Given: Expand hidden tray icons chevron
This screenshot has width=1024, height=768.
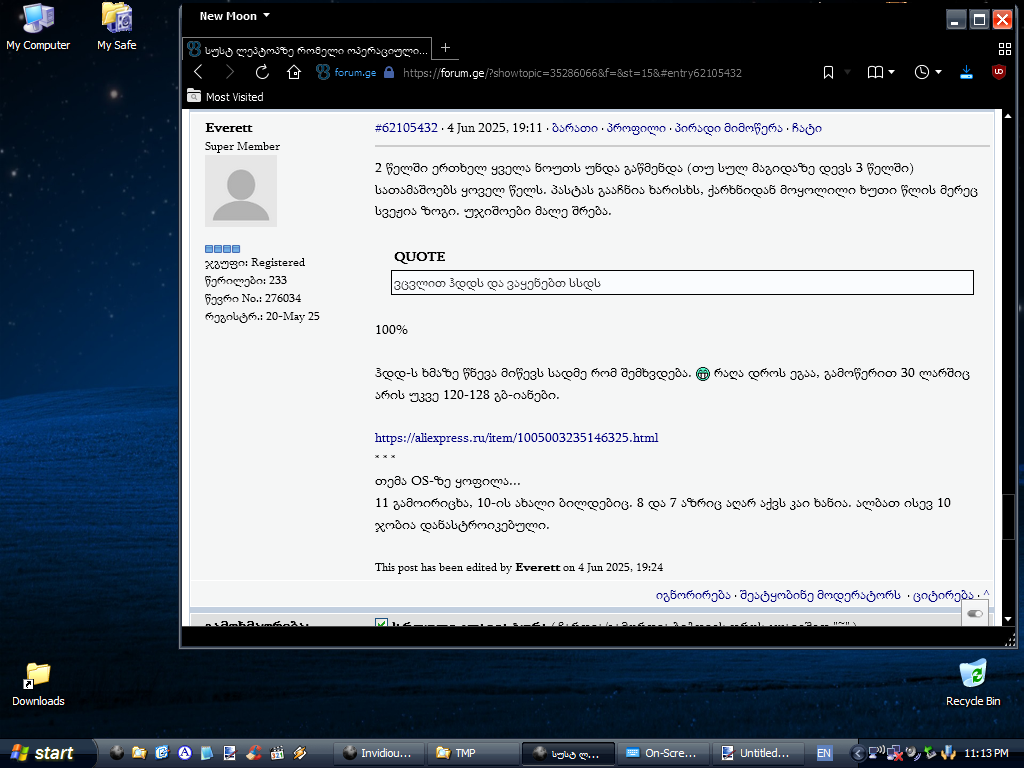Looking at the screenshot, I should click(x=858, y=753).
